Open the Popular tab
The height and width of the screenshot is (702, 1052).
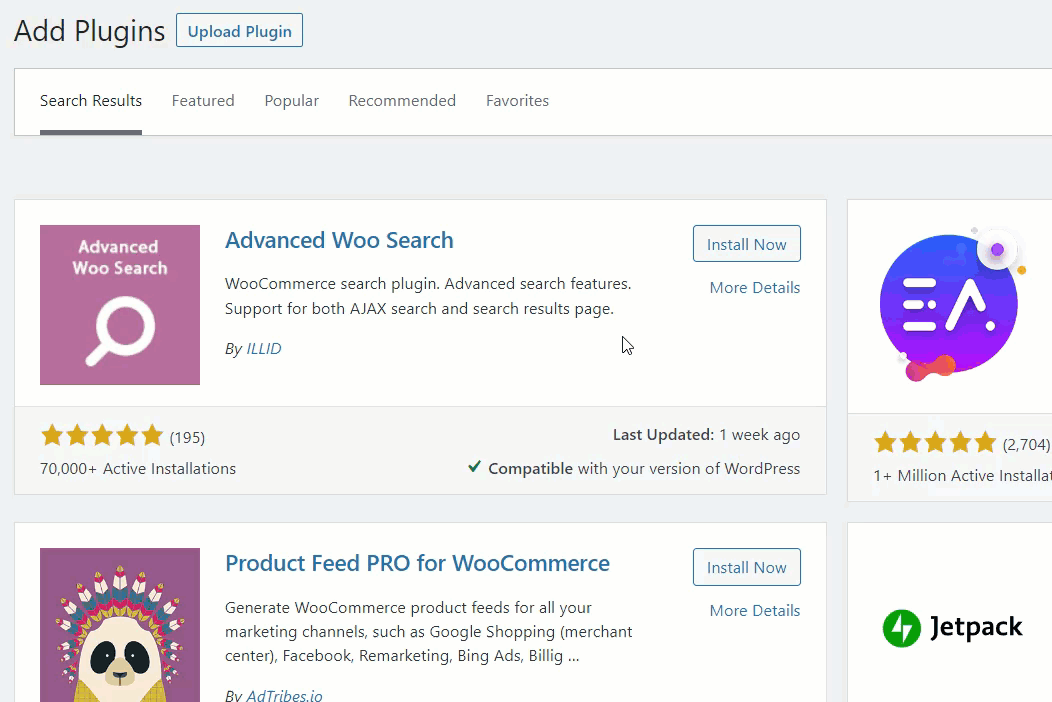(291, 101)
